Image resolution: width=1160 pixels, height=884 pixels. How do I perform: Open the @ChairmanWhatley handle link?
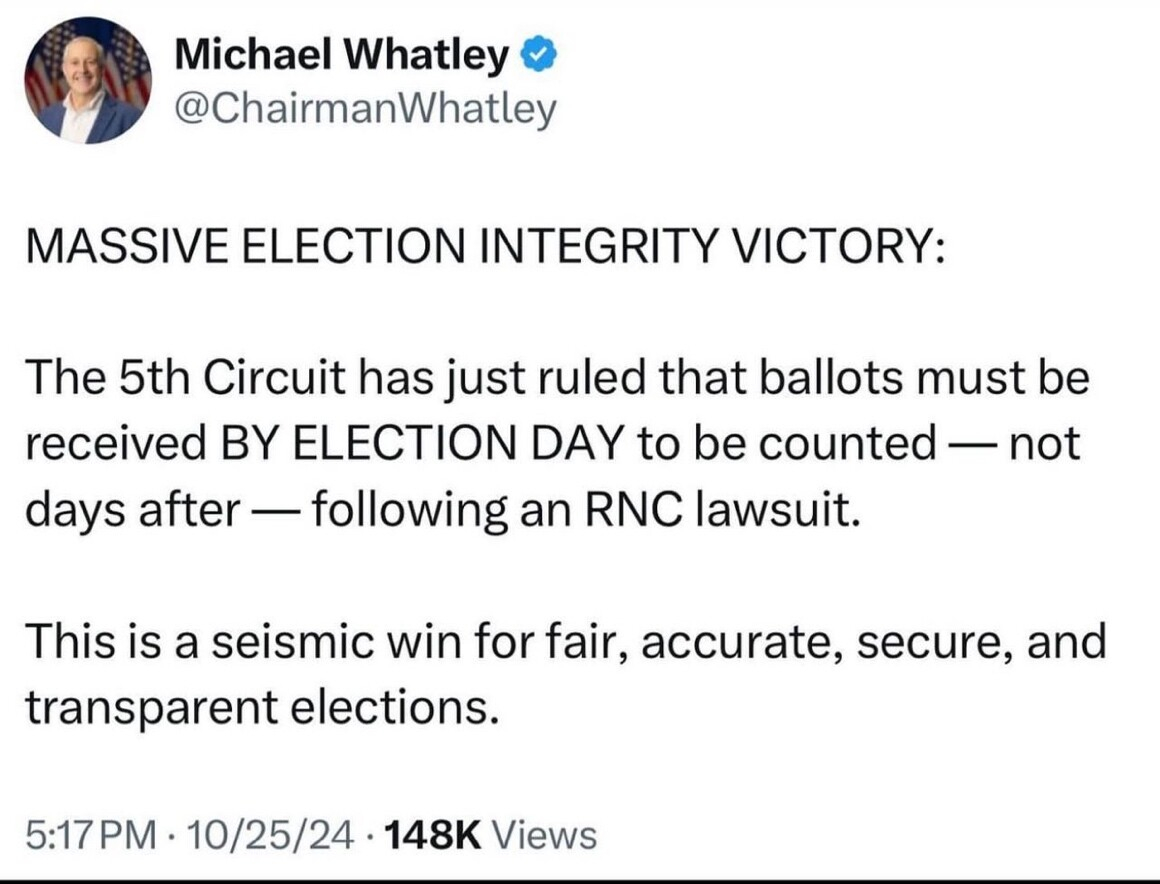pyautogui.click(x=365, y=111)
